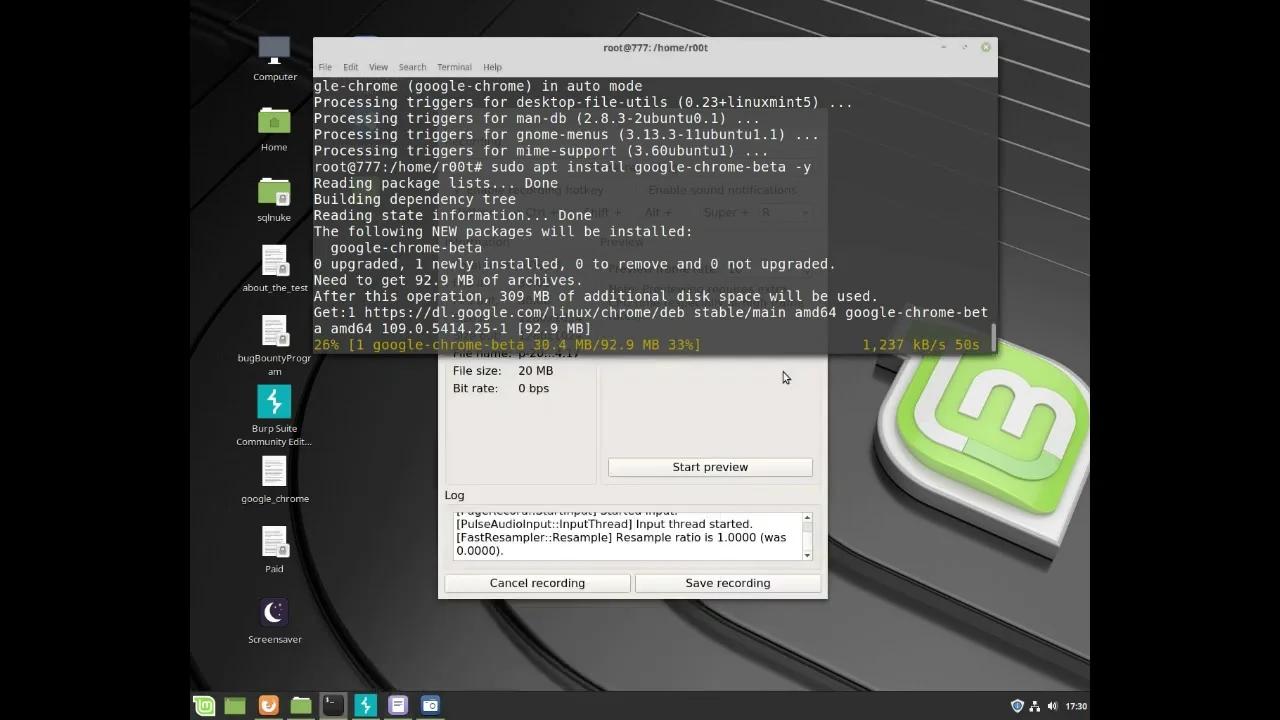Open the Search menu in the terminal
The width and height of the screenshot is (1280, 720).
coord(412,67)
